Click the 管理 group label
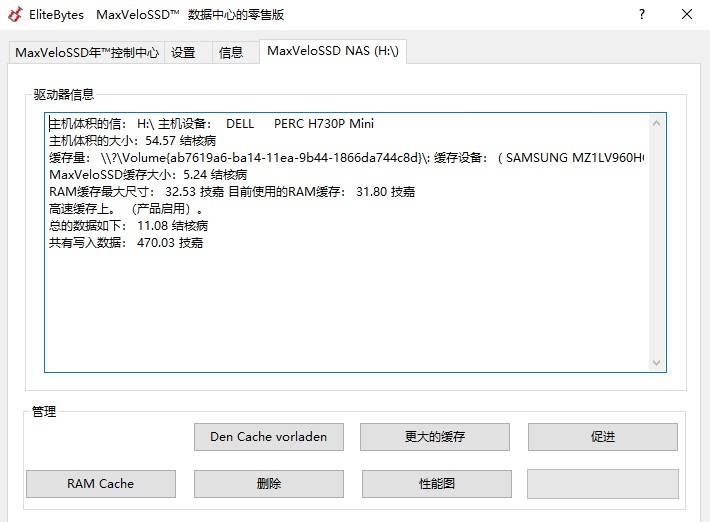This screenshot has height=522, width=710. [44, 412]
